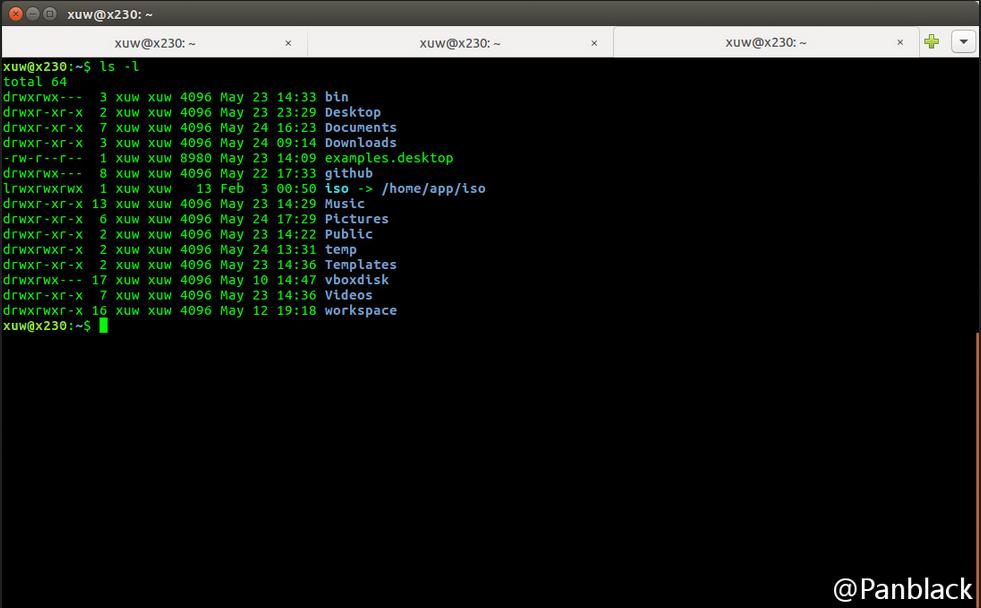Click the examples.desktop filename in the listing
The image size is (981, 608).
pyautogui.click(x=388, y=158)
